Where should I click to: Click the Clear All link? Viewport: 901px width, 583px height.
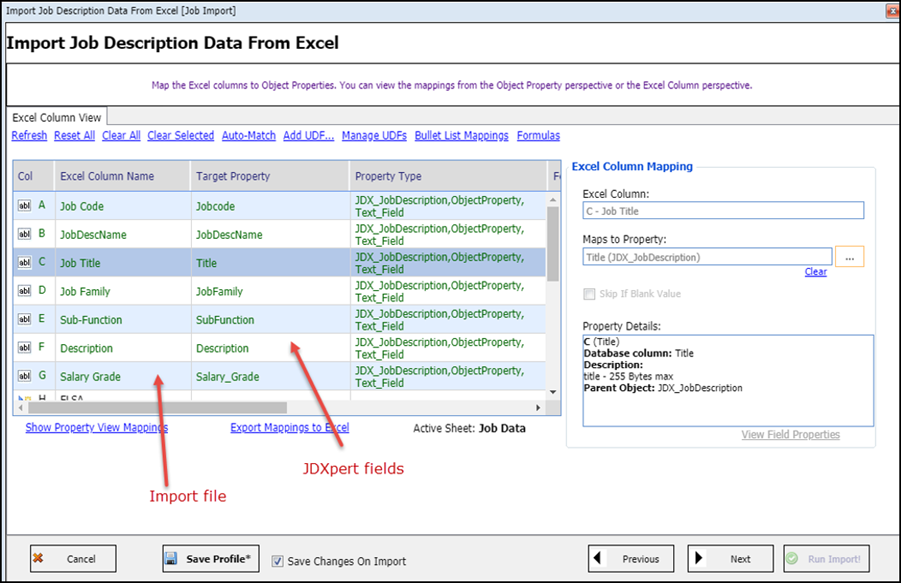(121, 136)
